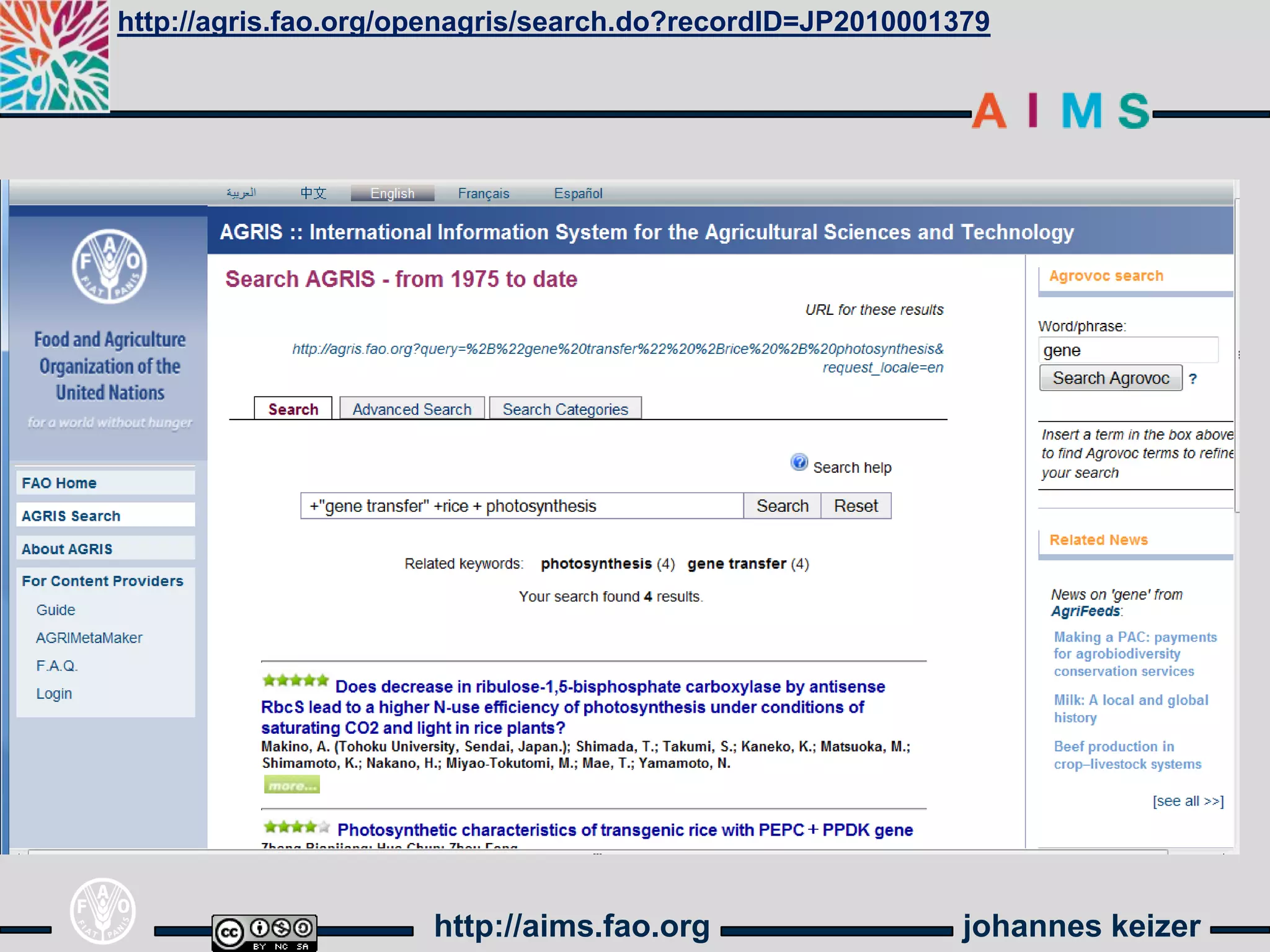
Task: Open Beef production in crop–livestock systems
Action: [1127, 755]
